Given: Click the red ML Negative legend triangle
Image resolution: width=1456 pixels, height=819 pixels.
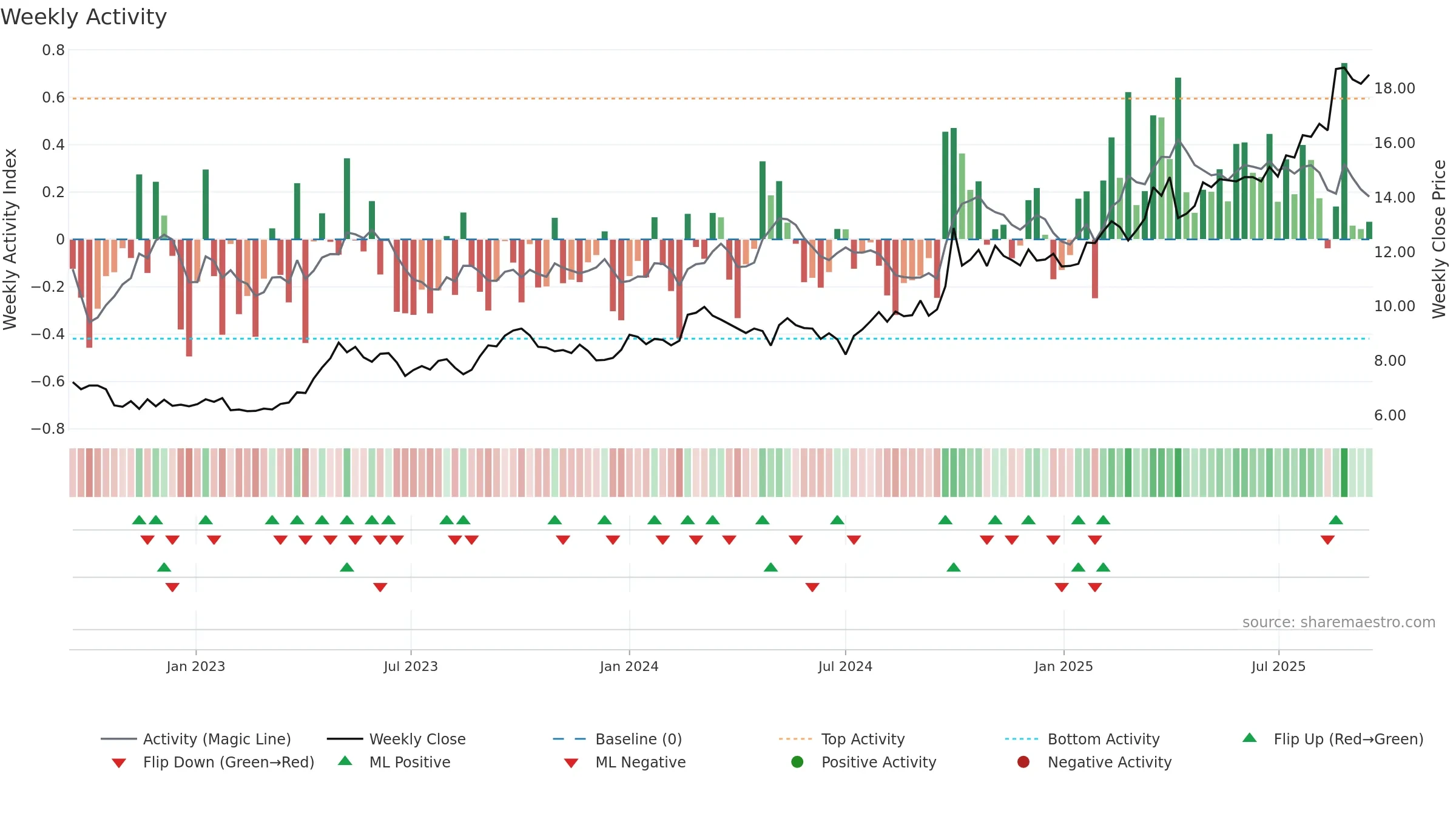Looking at the screenshot, I should (571, 763).
